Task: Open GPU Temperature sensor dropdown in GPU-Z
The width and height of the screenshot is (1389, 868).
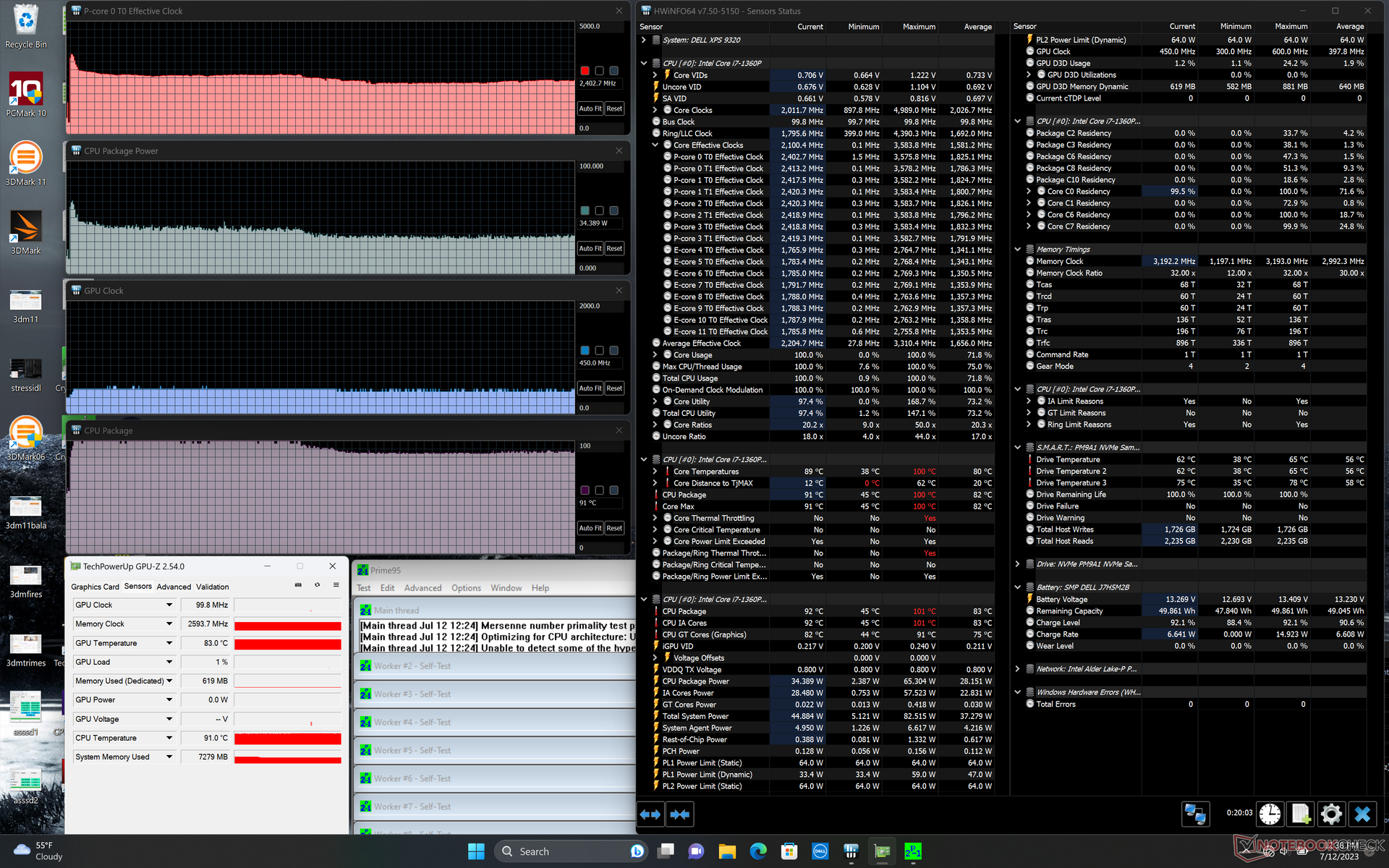Action: [169, 643]
